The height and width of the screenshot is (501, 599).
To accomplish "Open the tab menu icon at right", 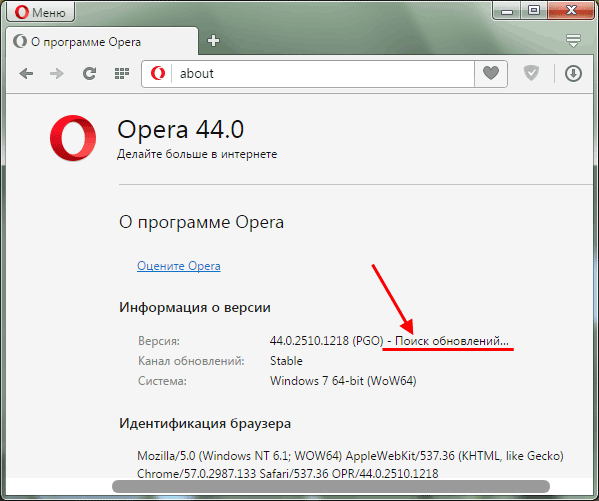I will coord(573,41).
